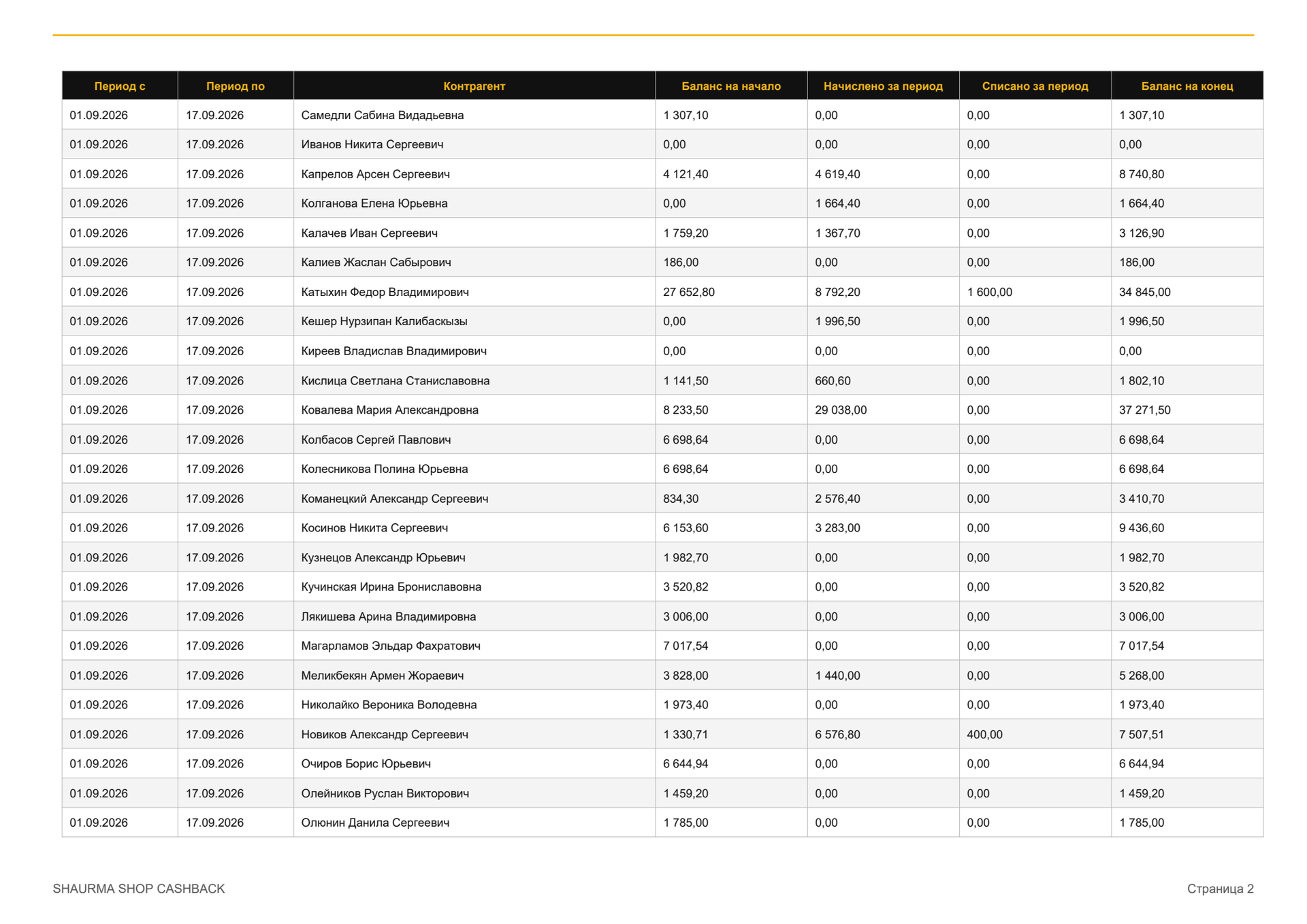Image resolution: width=1307 pixels, height=924 pixels.
Task: Click the name Капрелов Арсен Сергеевич
Action: pos(376,174)
